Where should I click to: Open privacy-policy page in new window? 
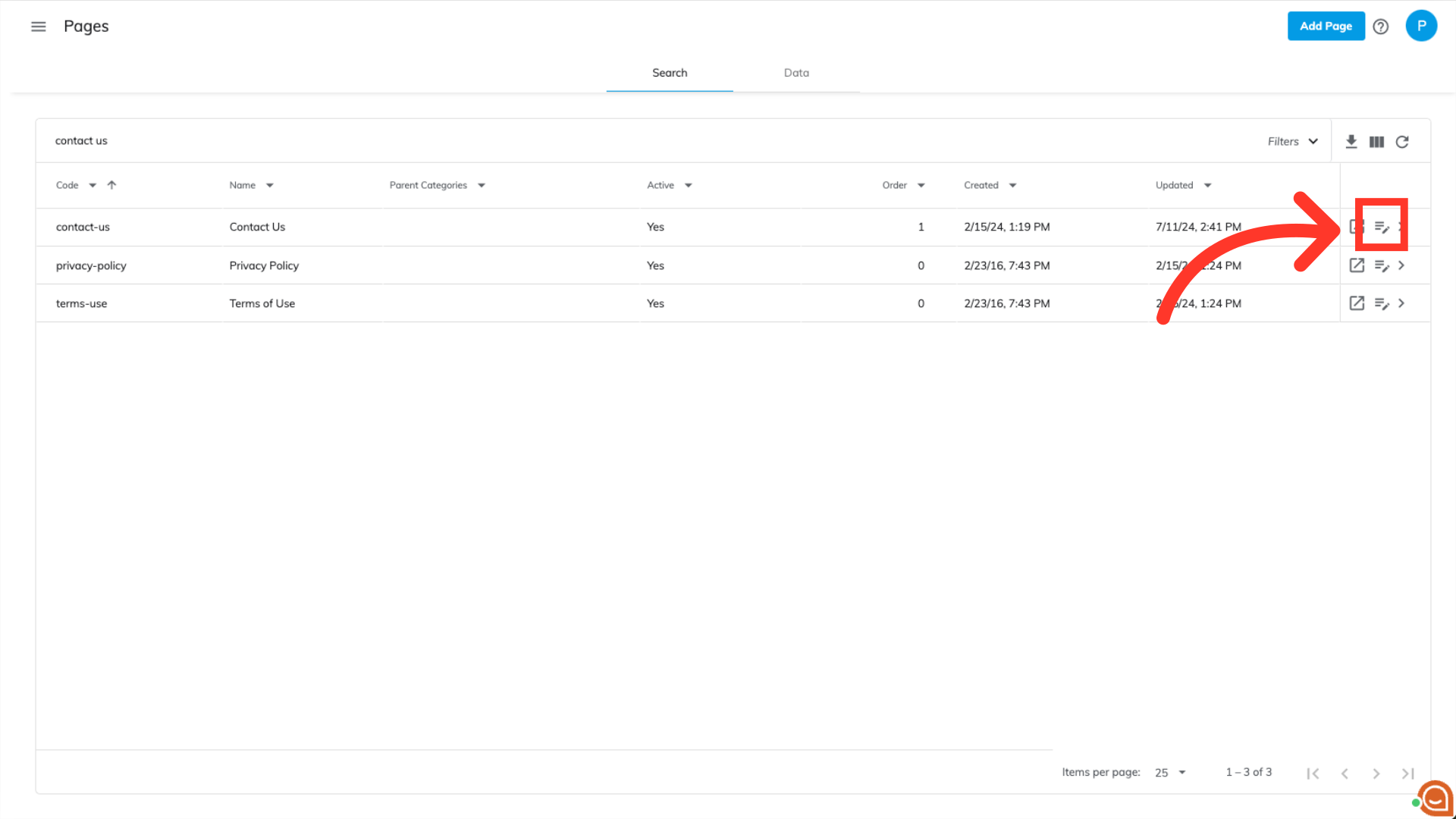pyautogui.click(x=1357, y=265)
